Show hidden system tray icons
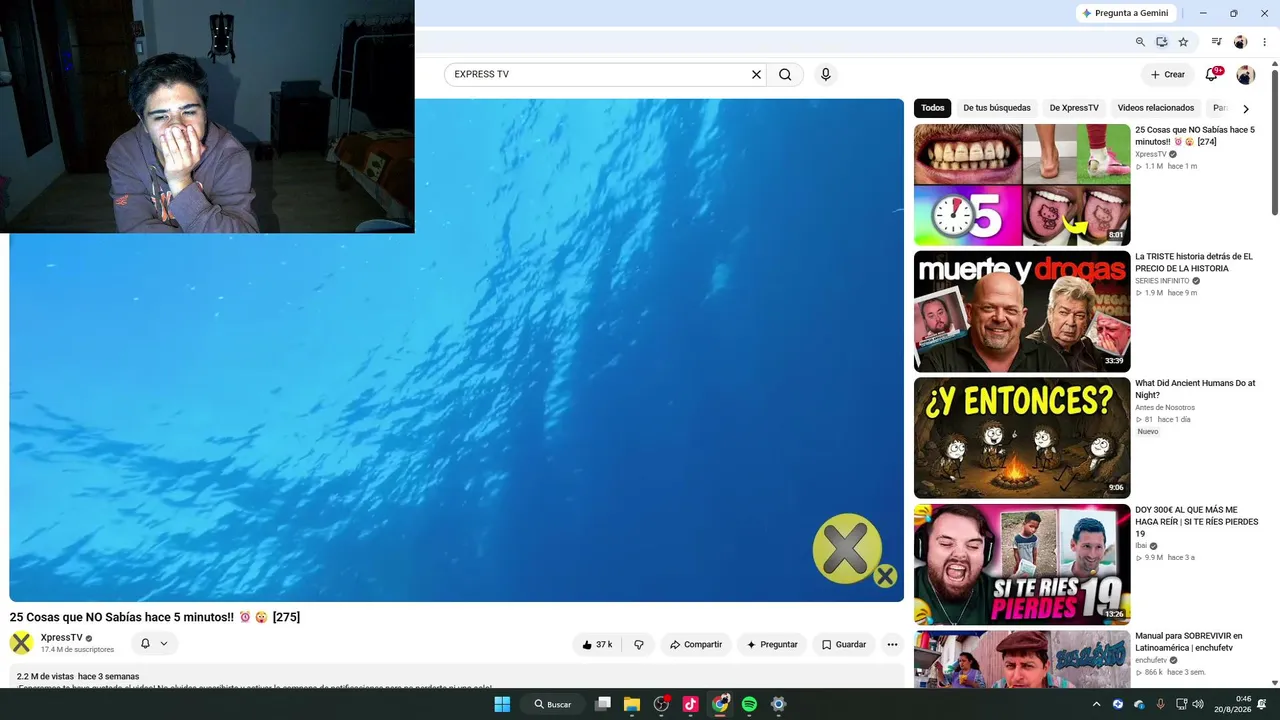 (x=1096, y=704)
